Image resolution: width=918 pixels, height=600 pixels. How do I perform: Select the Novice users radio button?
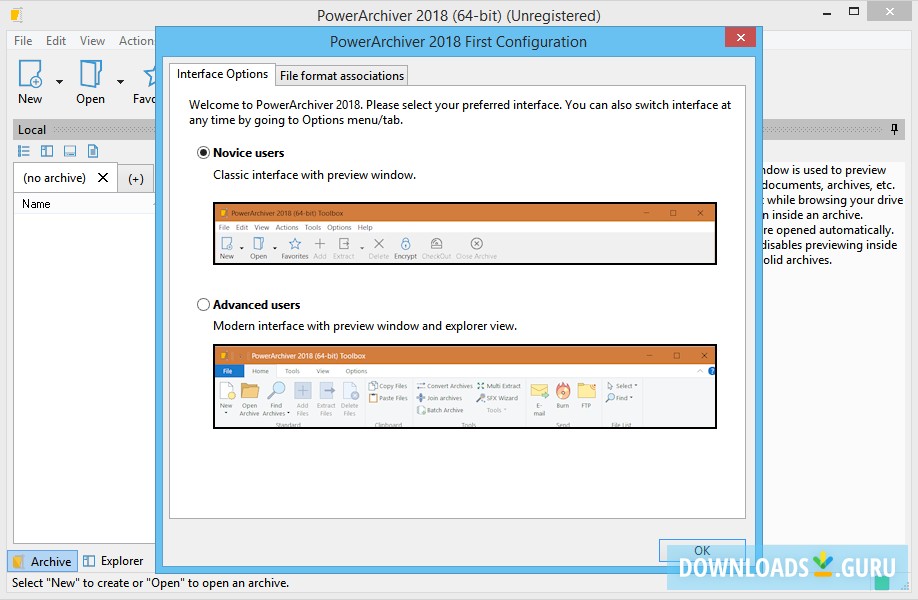[x=203, y=153]
